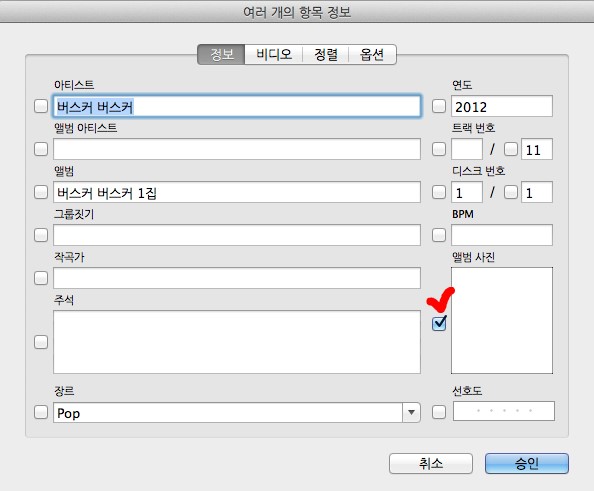
Task: Tick the 앨범 아티스트 checkbox
Action: tap(41, 149)
